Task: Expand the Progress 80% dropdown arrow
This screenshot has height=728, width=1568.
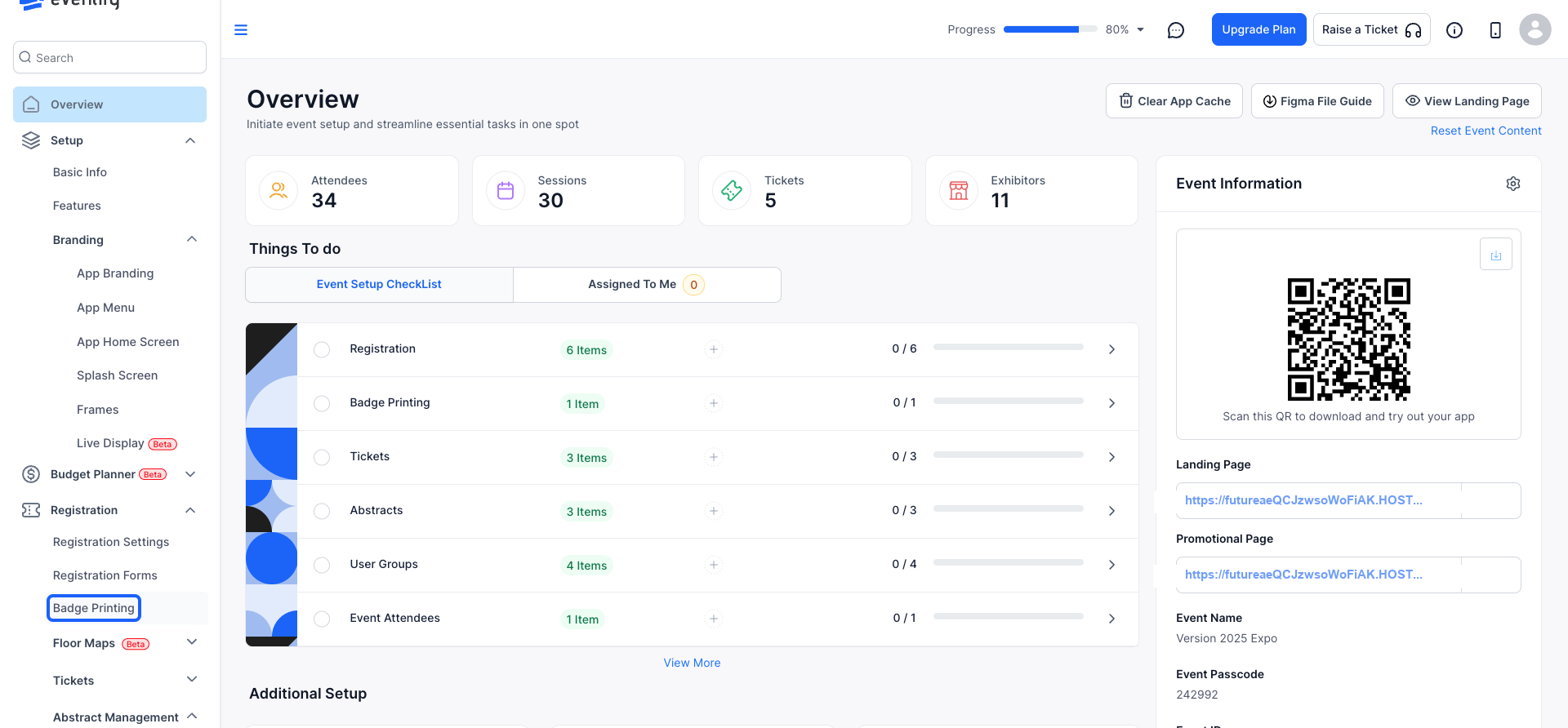Action: 1141,30
